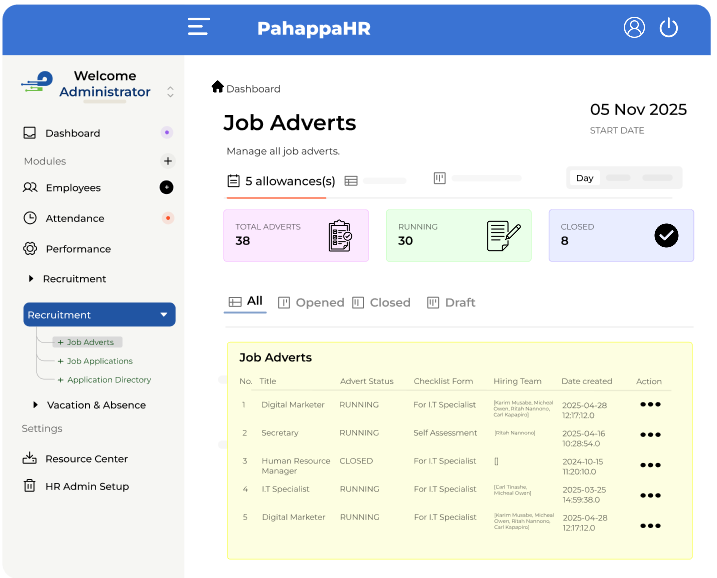This screenshot has height=578, width=717.
Task: Click the hamburger menu icon in header
Action: [x=198, y=28]
